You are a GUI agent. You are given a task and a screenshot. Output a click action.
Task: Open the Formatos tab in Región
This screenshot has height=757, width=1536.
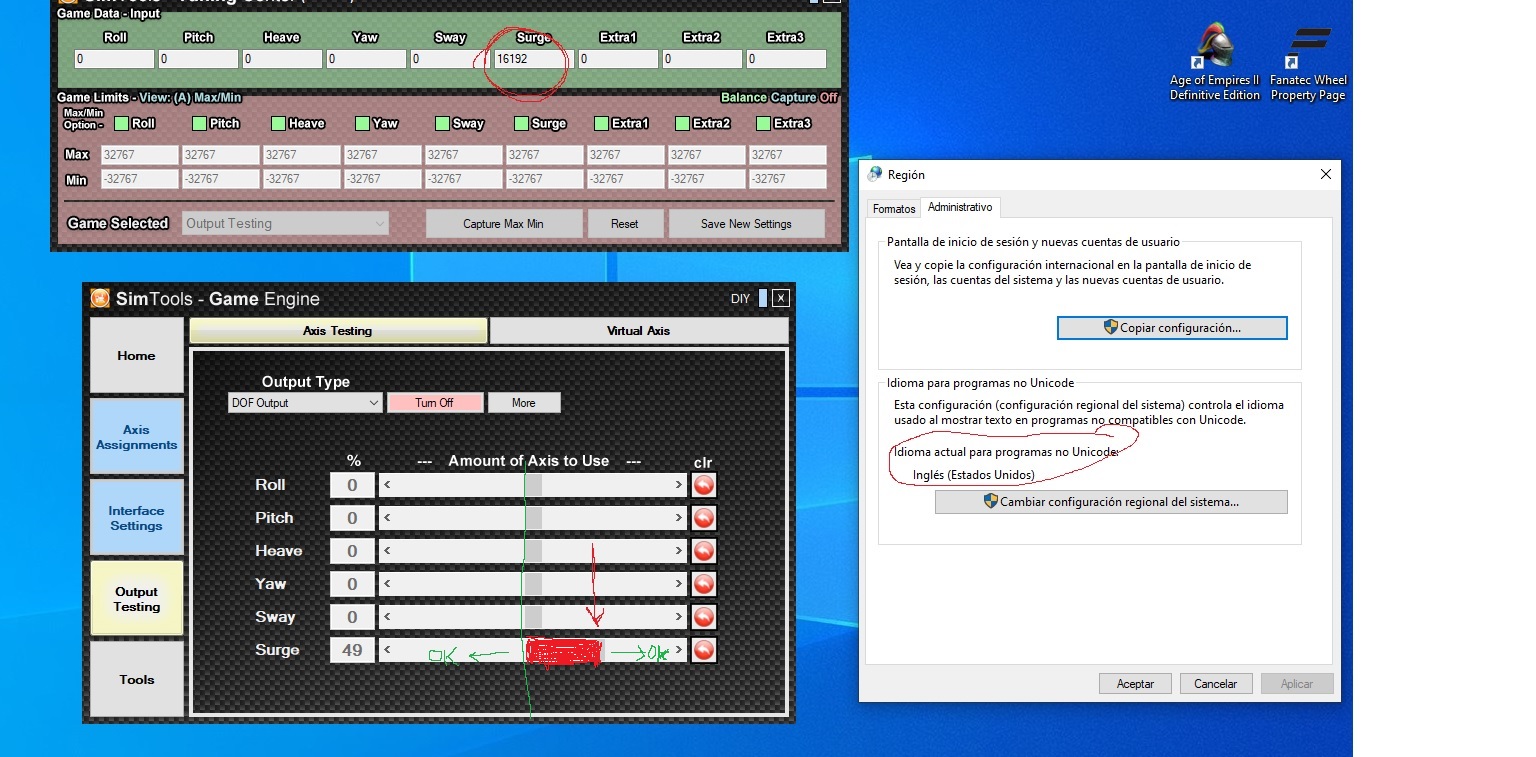coord(894,209)
